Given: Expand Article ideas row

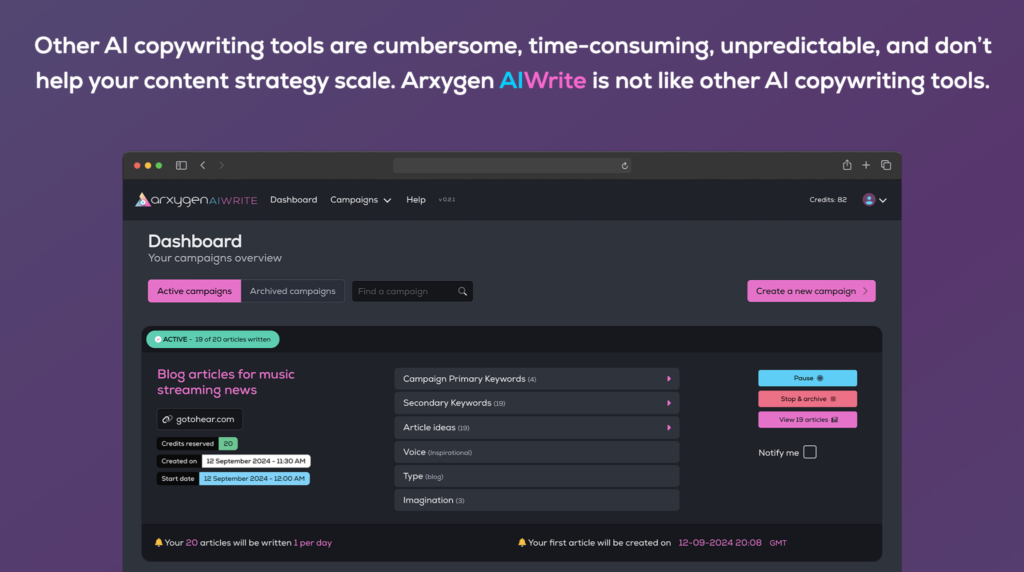Looking at the screenshot, I should (x=537, y=428).
